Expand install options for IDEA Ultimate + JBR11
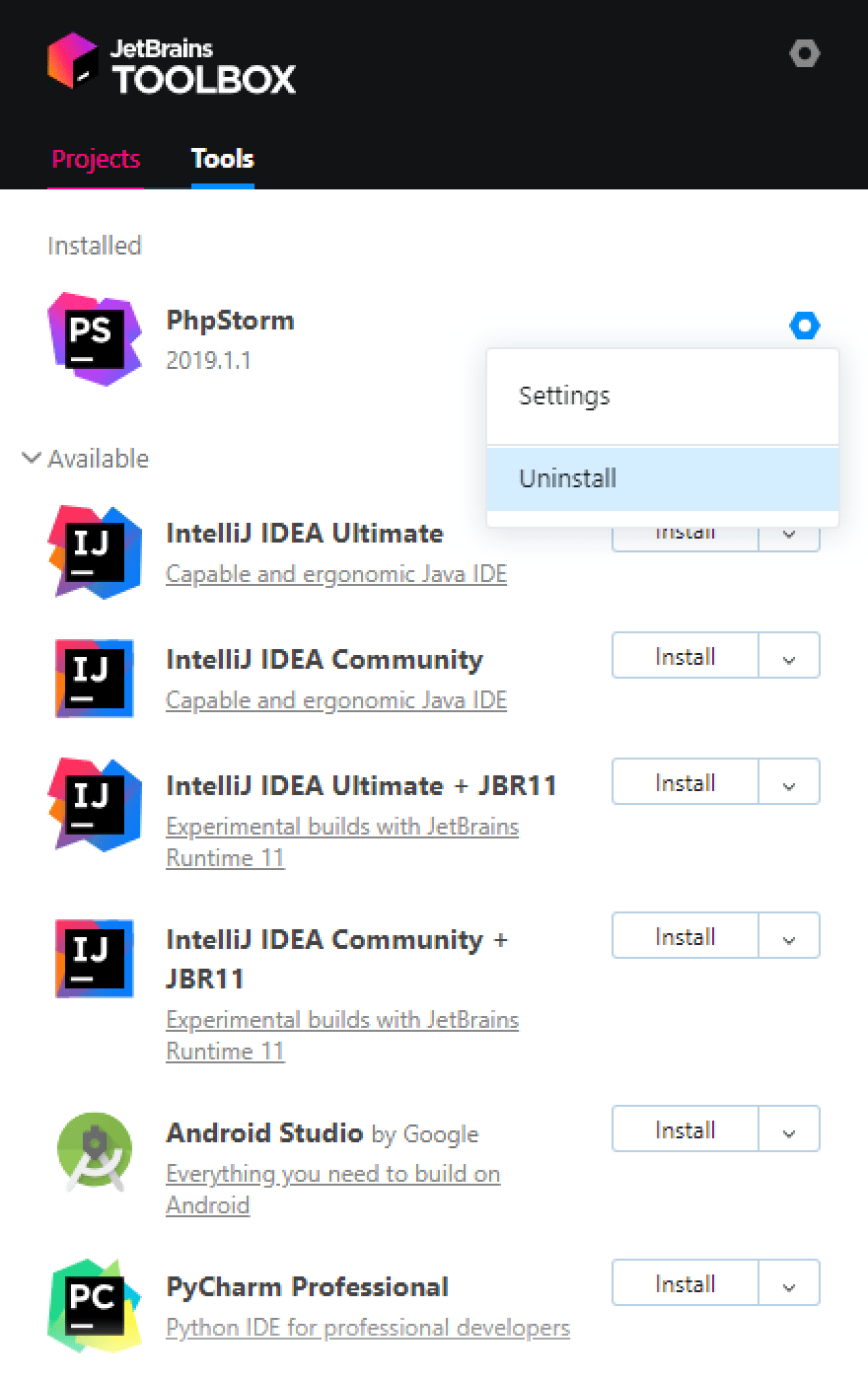Image resolution: width=868 pixels, height=1381 pixels. (789, 783)
